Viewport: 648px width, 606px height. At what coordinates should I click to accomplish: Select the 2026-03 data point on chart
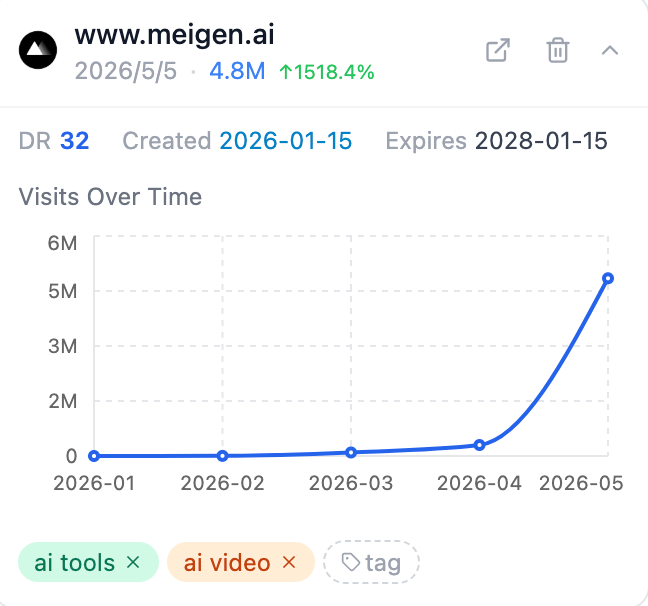tap(351, 453)
